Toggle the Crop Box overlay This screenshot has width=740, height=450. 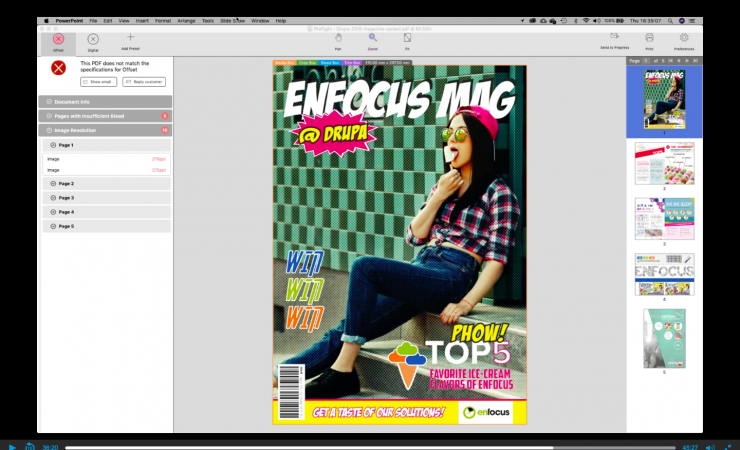(307, 62)
